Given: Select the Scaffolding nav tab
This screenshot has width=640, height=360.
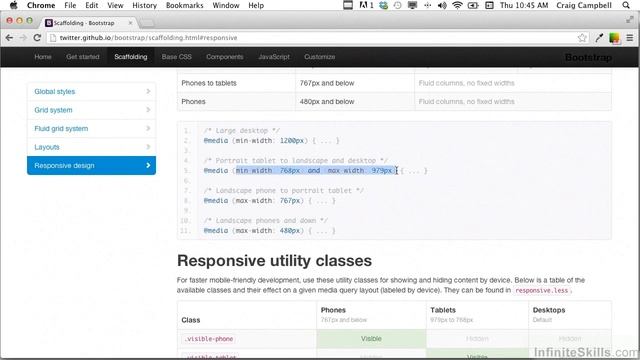Looking at the screenshot, I should pos(131,57).
